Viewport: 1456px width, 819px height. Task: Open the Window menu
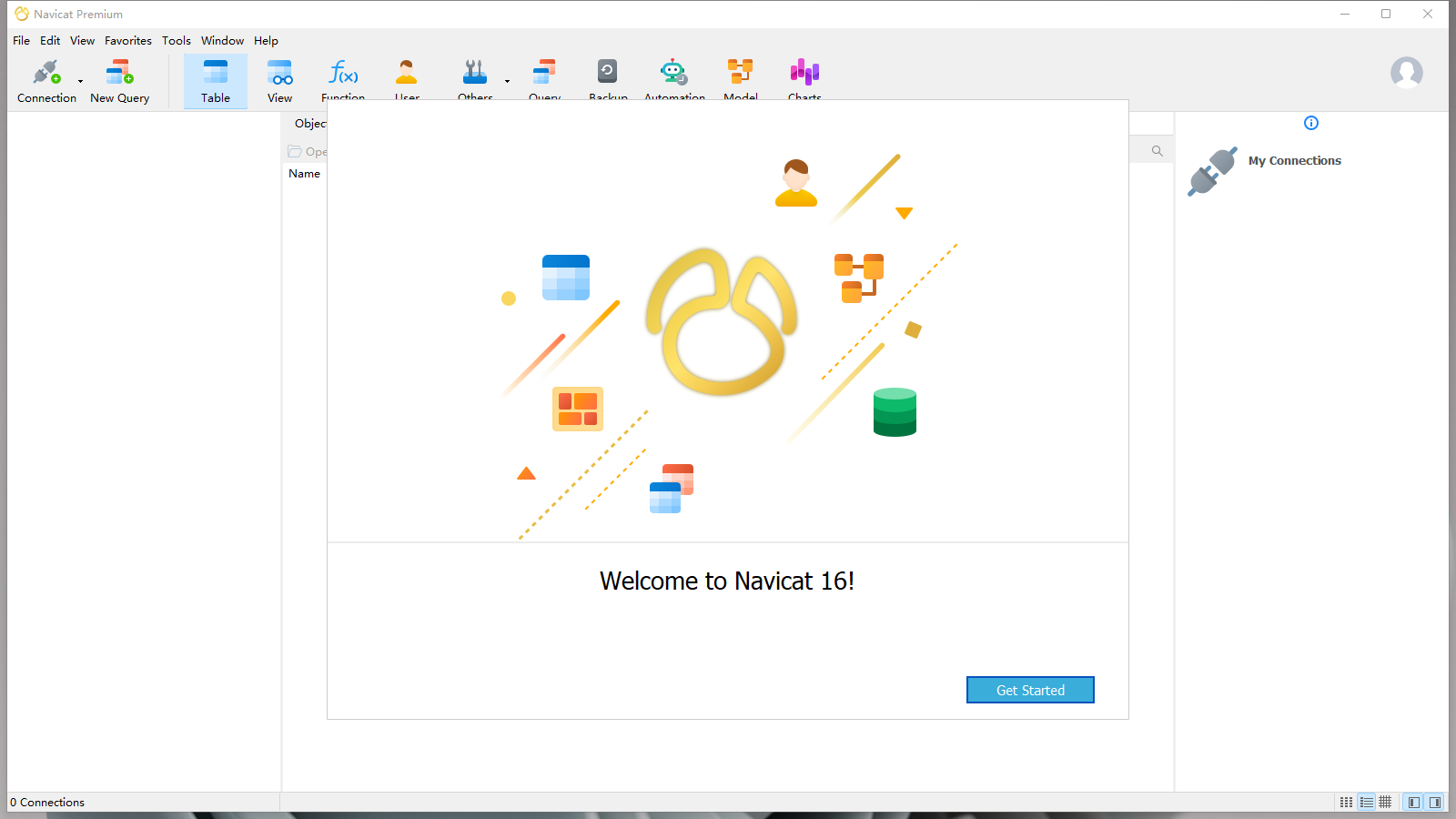(x=222, y=41)
